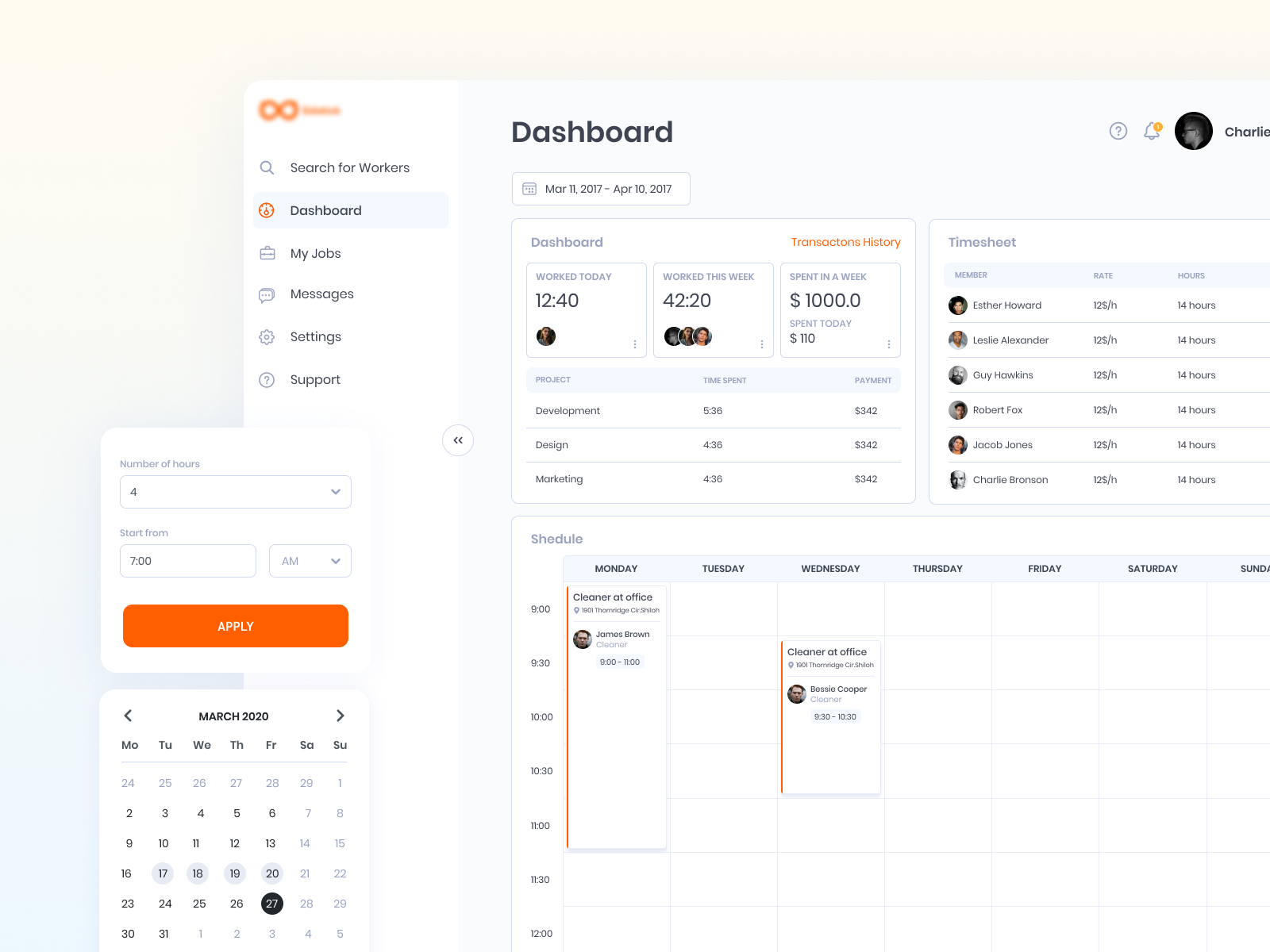Screen dimensions: 1270x952
Task: Open My Jobs via the briefcase icon
Action: [x=267, y=253]
